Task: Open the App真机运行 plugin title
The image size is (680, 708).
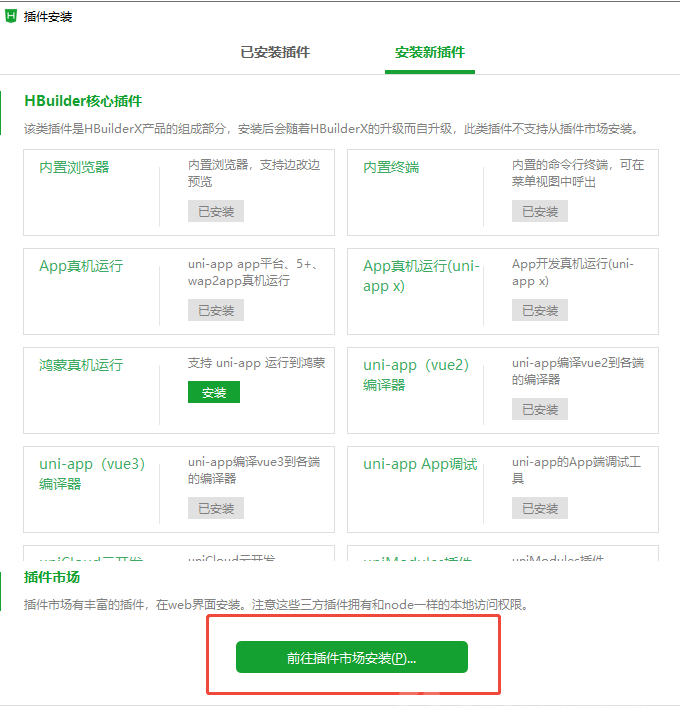Action: click(x=81, y=266)
